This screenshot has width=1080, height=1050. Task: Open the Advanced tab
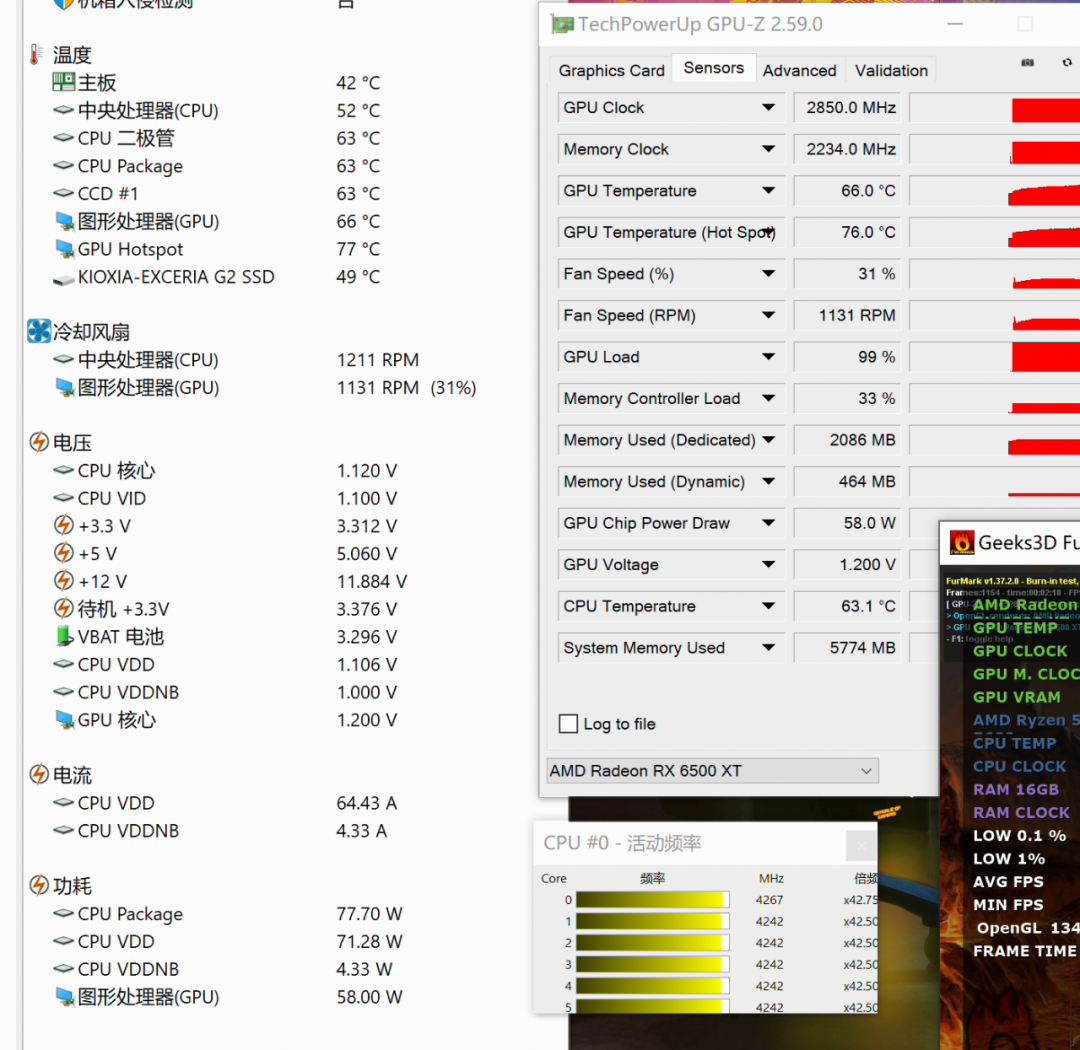799,70
